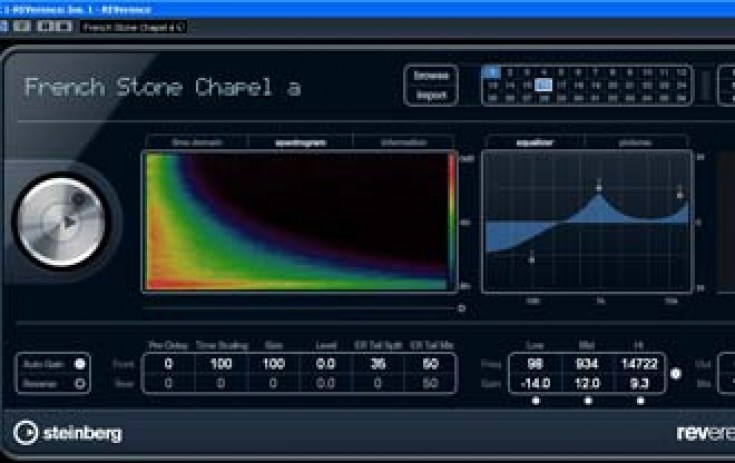Image resolution: width=735 pixels, height=463 pixels.
Task: Click the mid band peak handle in EQ graph
Action: pyautogui.click(x=599, y=187)
